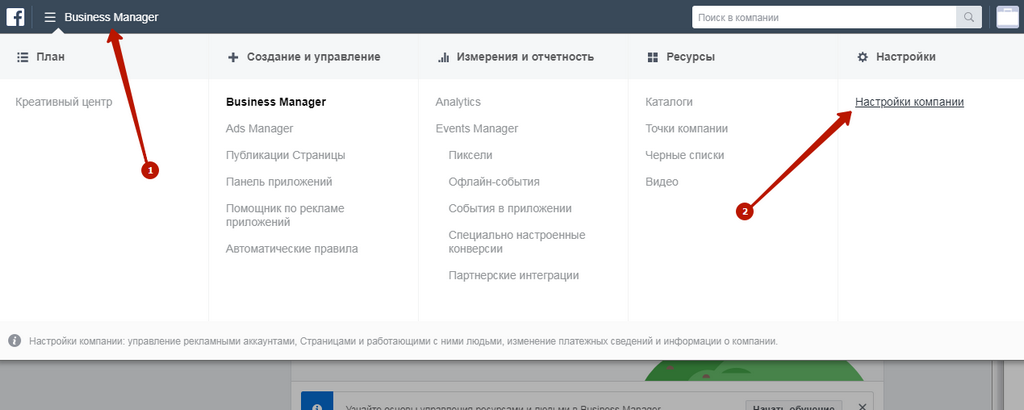This screenshot has width=1024, height=410.
Task: Open Events Manager
Action: (477, 129)
